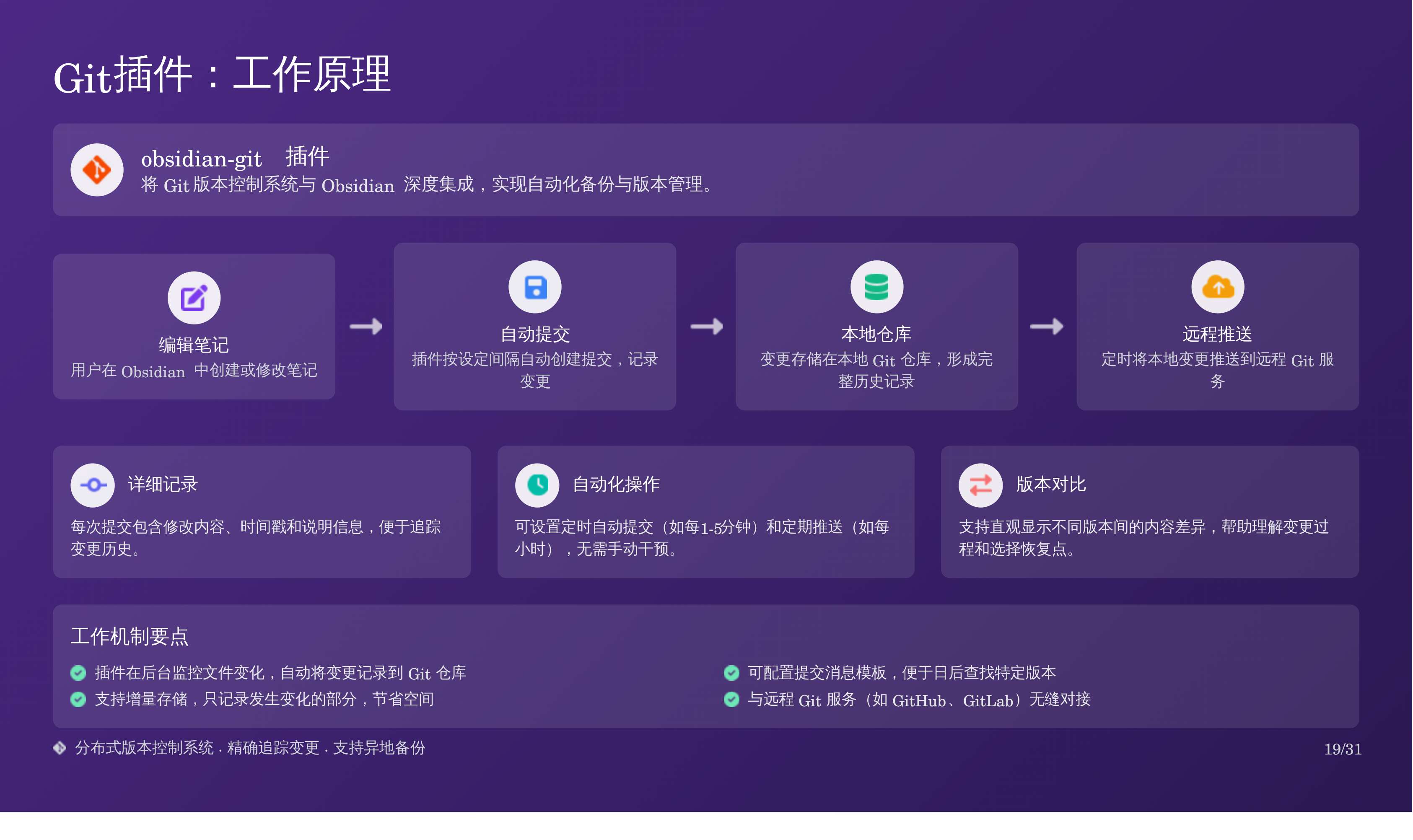The height and width of the screenshot is (840, 1413).
Task: Click the slide title Git插件：工作原理
Action: 222,76
